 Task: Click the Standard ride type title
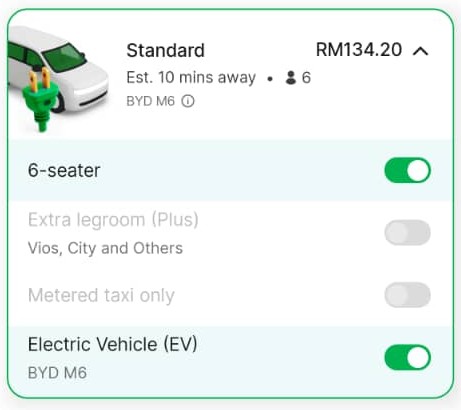click(x=165, y=51)
